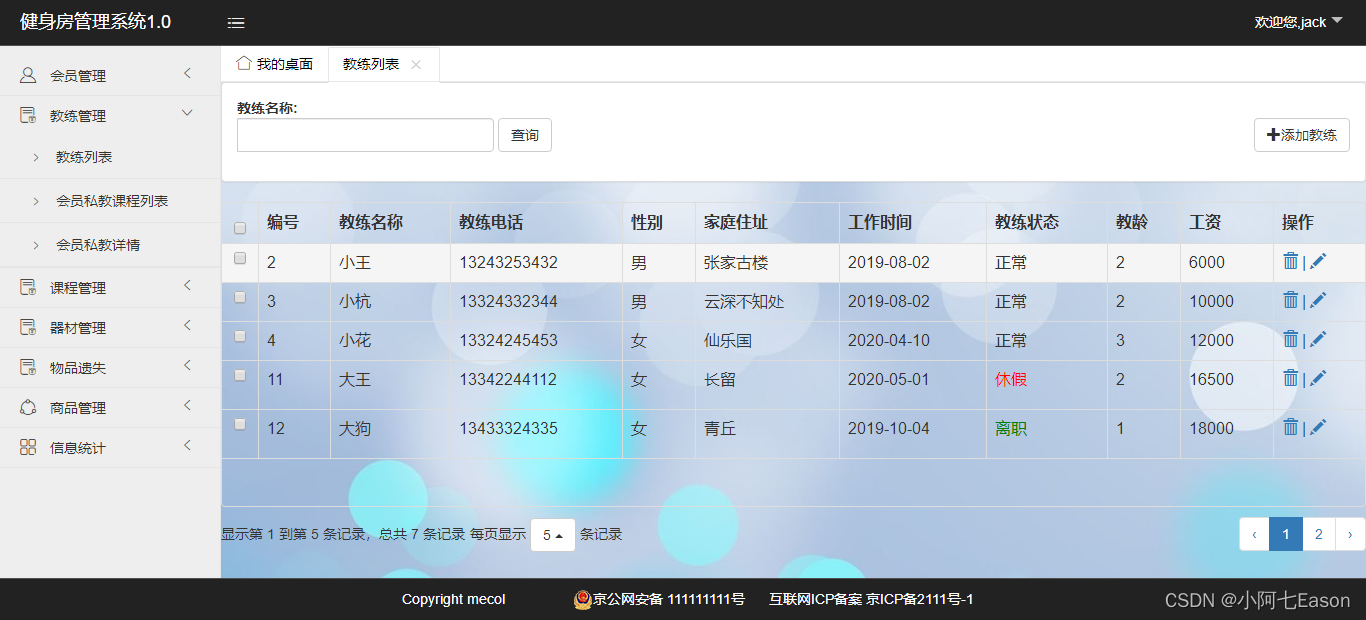The image size is (1366, 620).
Task: Expand the 会员管理 menu chevron
Action: coord(187,73)
